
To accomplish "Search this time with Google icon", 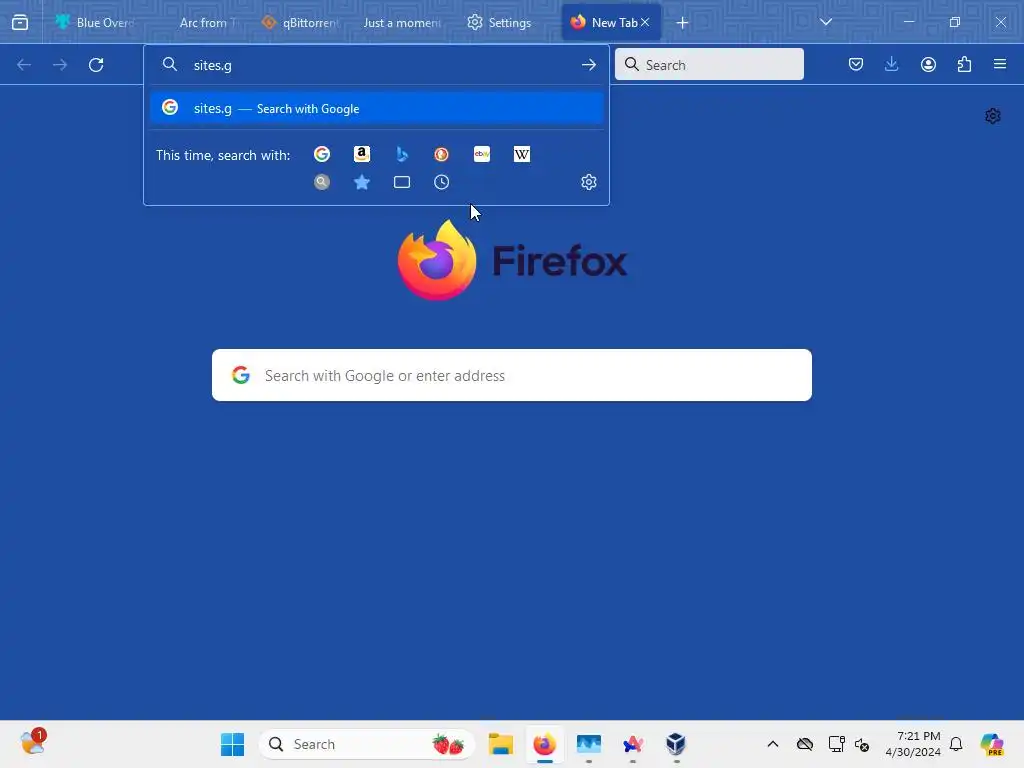I will coord(322,154).
